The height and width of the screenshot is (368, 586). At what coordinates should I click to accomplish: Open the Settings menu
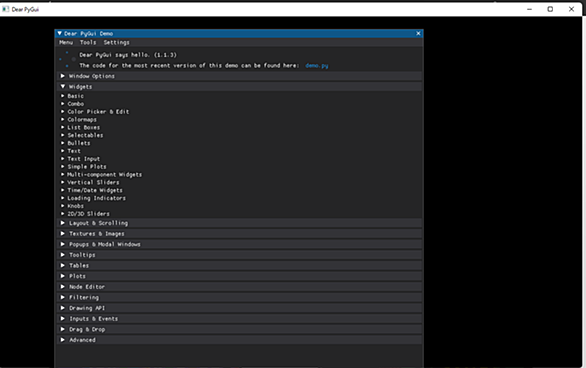click(117, 43)
